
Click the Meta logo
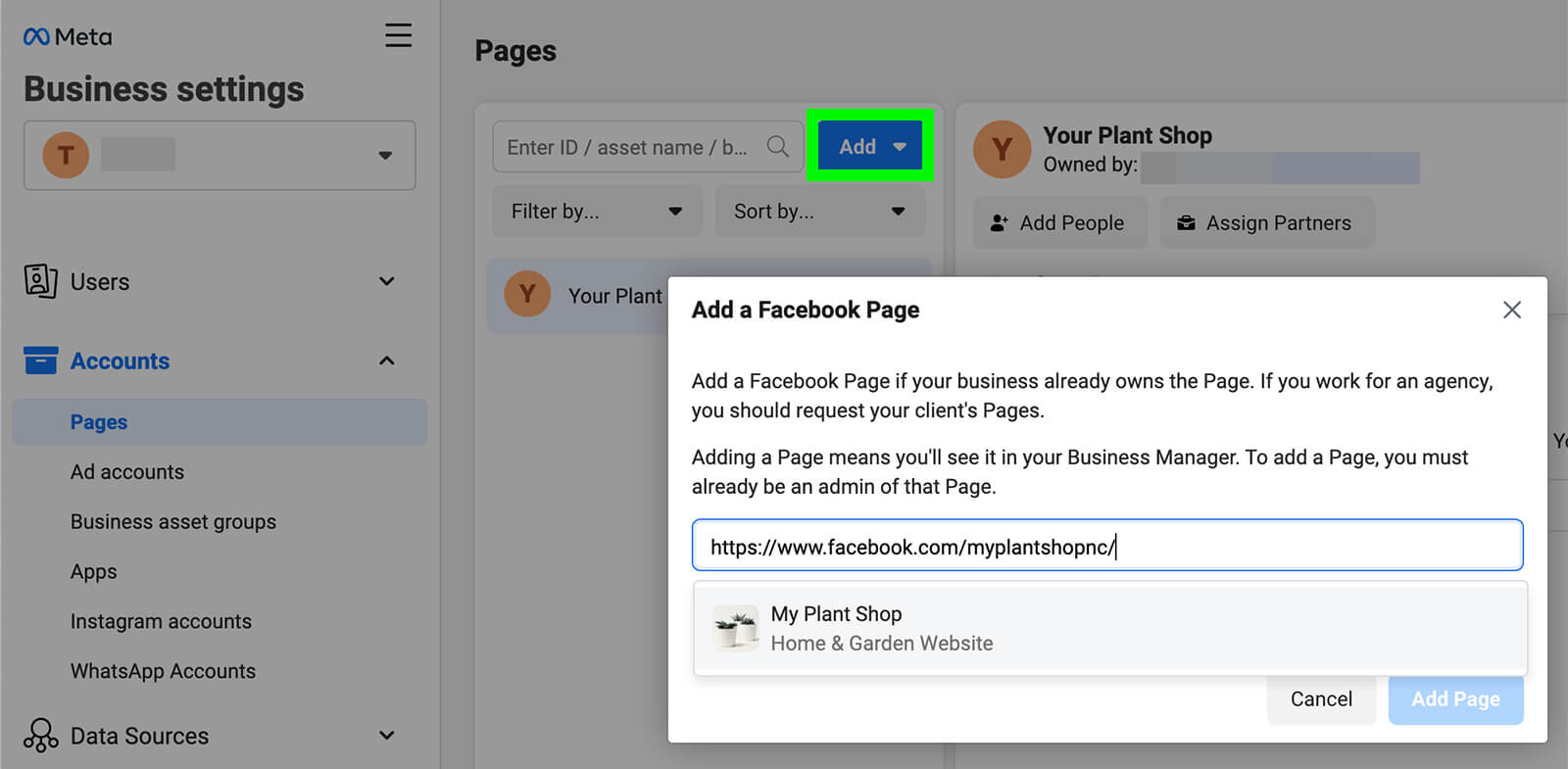click(68, 36)
